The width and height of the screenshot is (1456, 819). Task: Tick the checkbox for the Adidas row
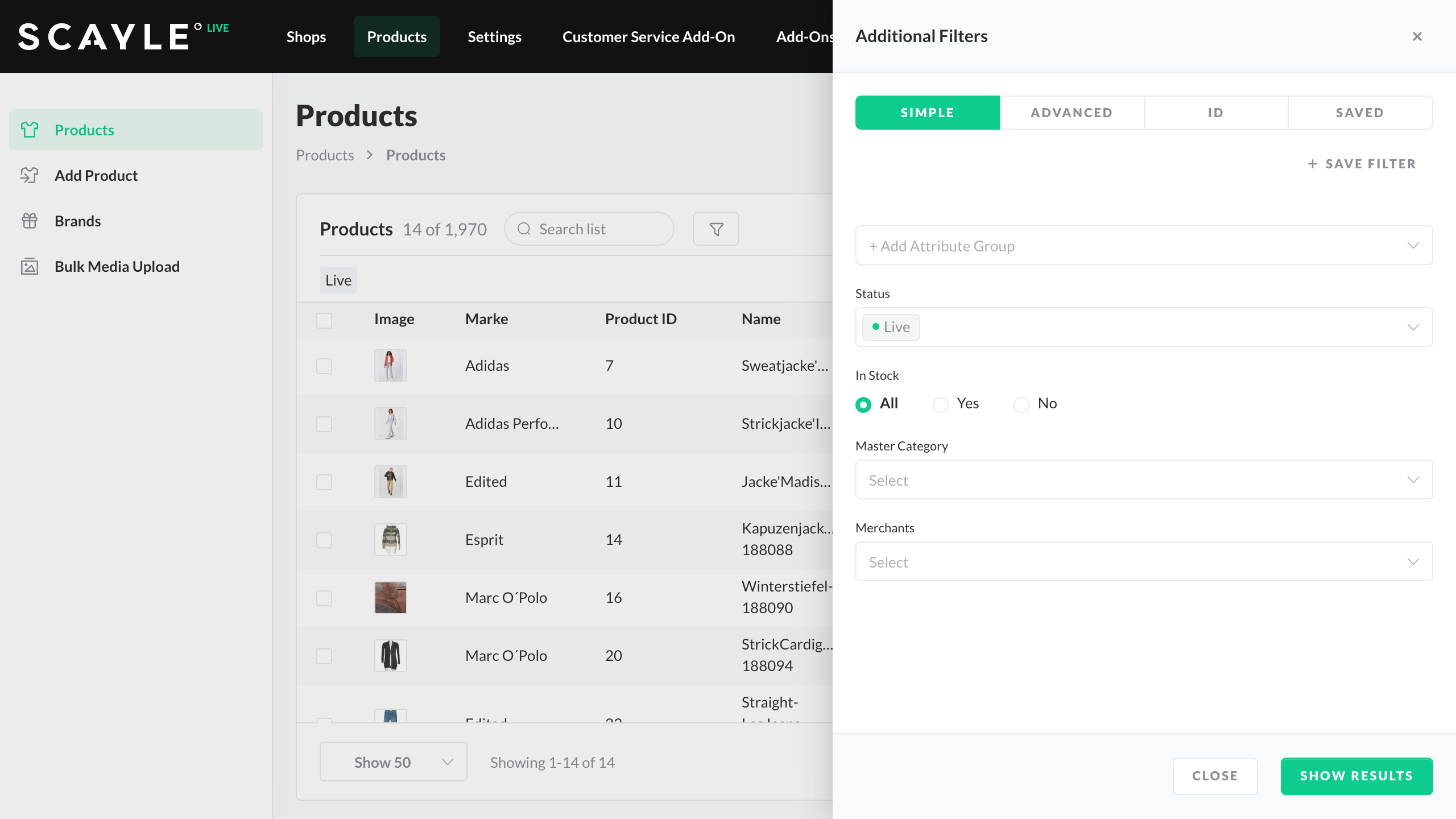(x=324, y=366)
